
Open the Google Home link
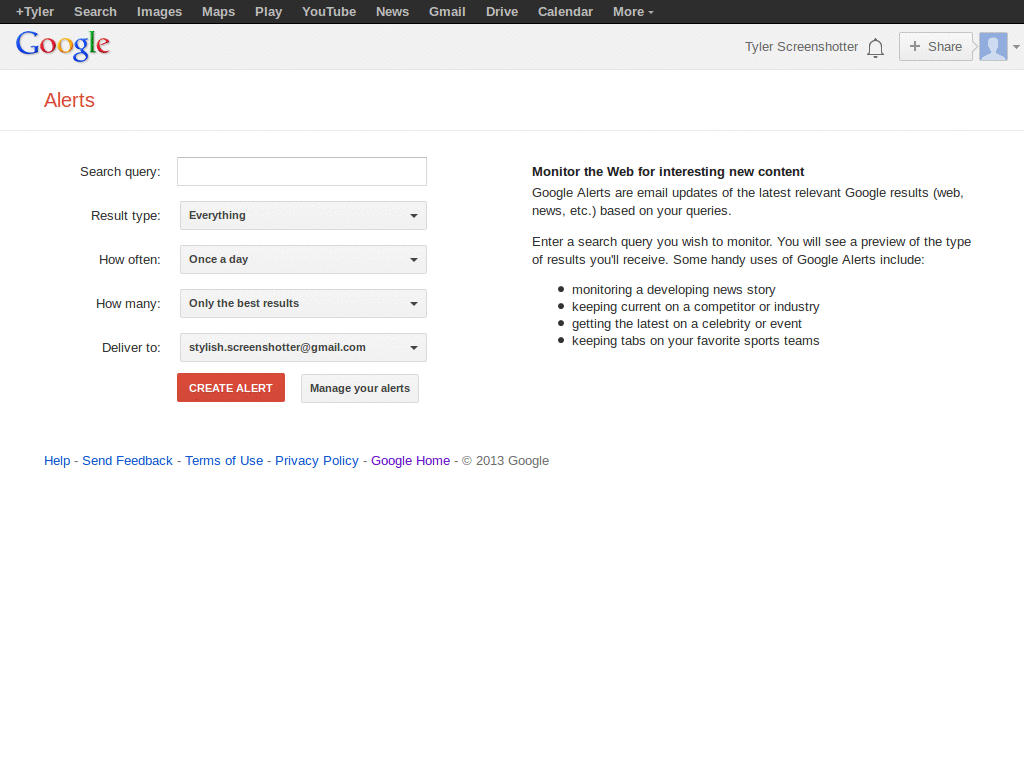[x=410, y=461]
